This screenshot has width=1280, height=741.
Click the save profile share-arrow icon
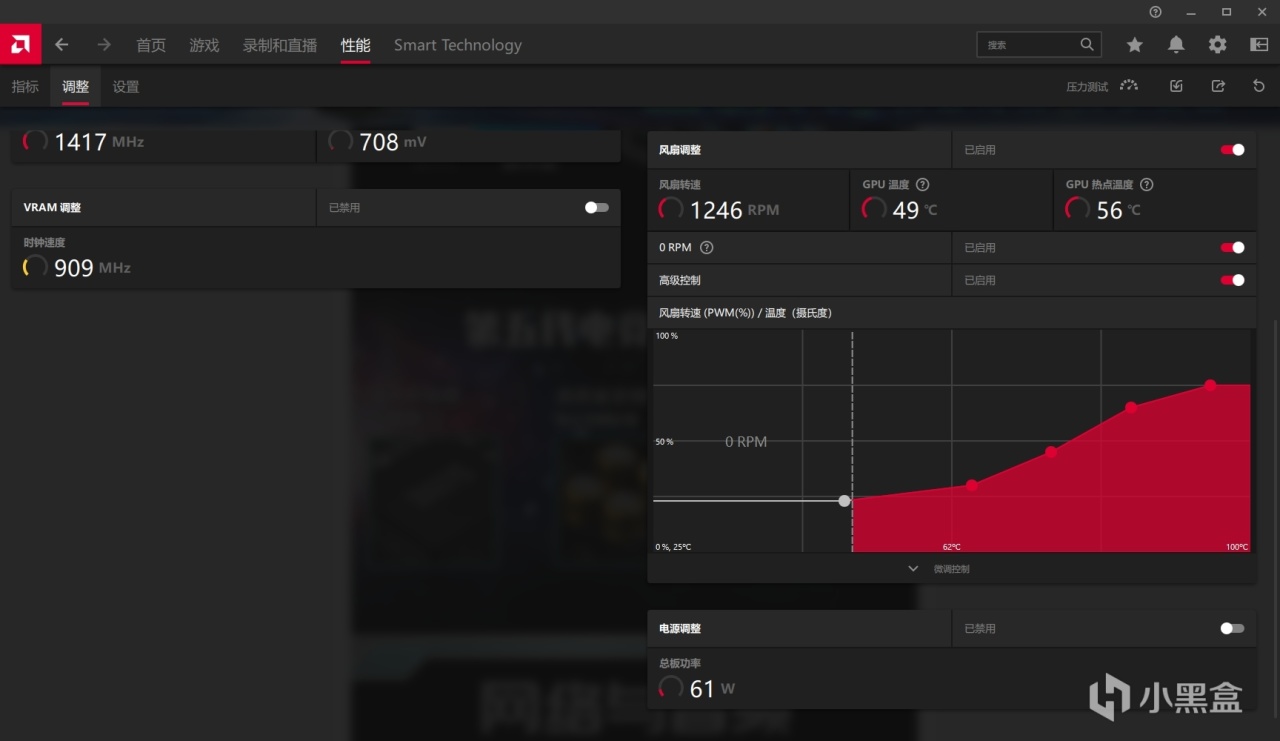[1218, 87]
